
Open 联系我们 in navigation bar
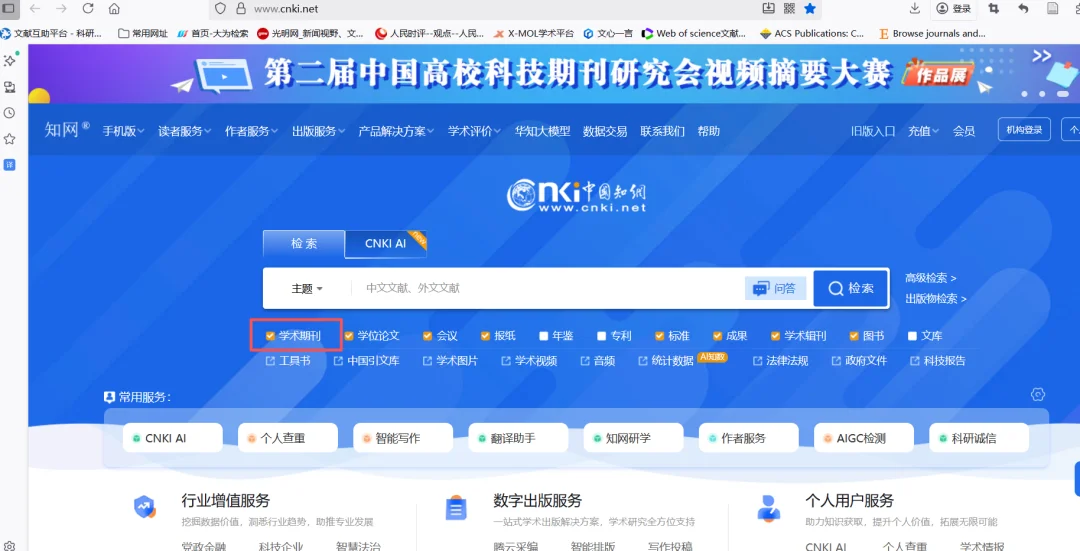(663, 131)
